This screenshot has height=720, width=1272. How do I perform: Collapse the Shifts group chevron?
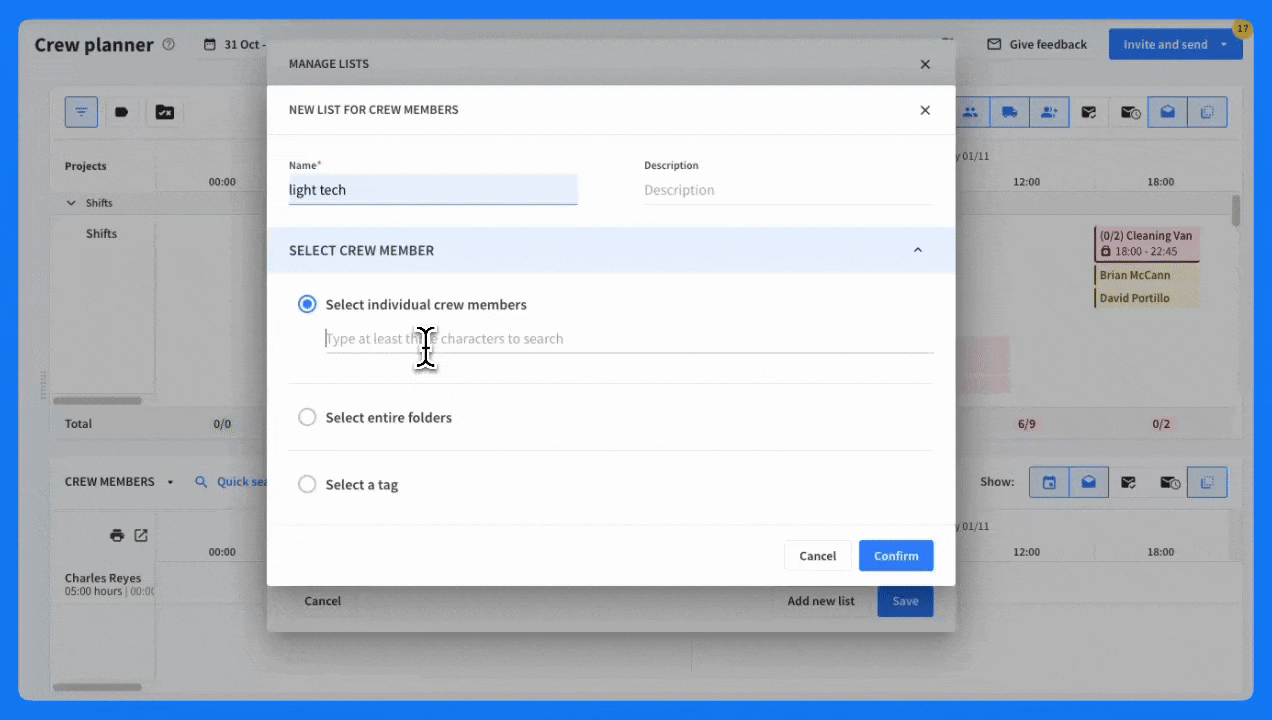point(71,203)
